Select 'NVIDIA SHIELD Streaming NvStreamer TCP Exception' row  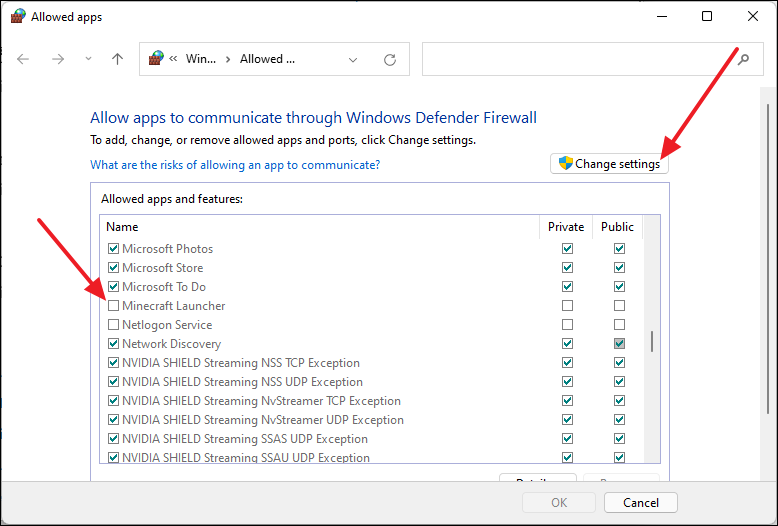(x=261, y=401)
